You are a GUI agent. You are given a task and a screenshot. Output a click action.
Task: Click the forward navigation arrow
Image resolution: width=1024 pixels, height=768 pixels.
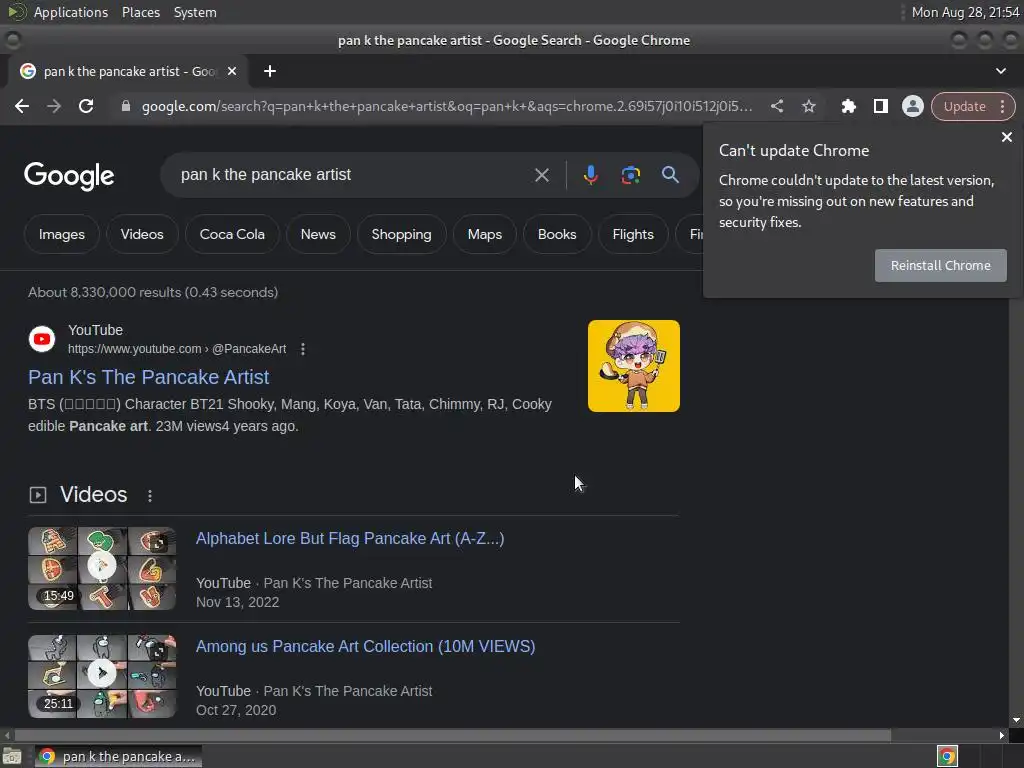point(54,106)
